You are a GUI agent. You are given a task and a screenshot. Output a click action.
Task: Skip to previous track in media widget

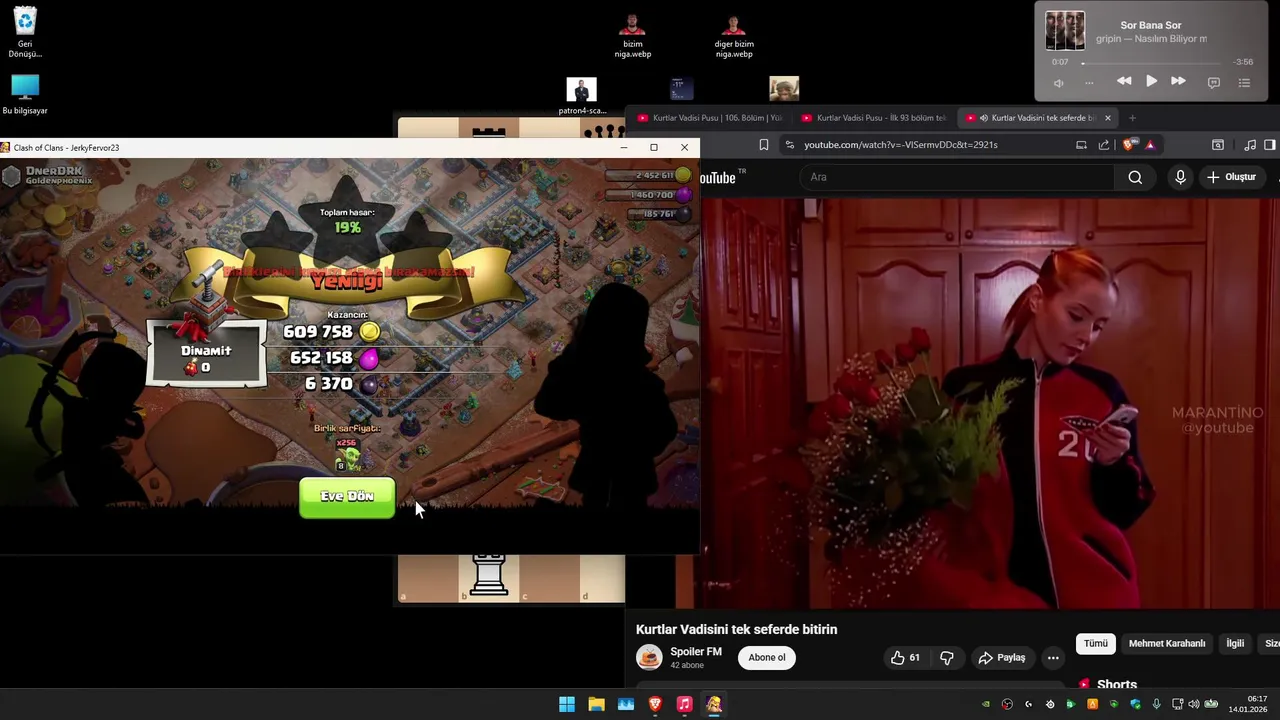pyautogui.click(x=1124, y=81)
